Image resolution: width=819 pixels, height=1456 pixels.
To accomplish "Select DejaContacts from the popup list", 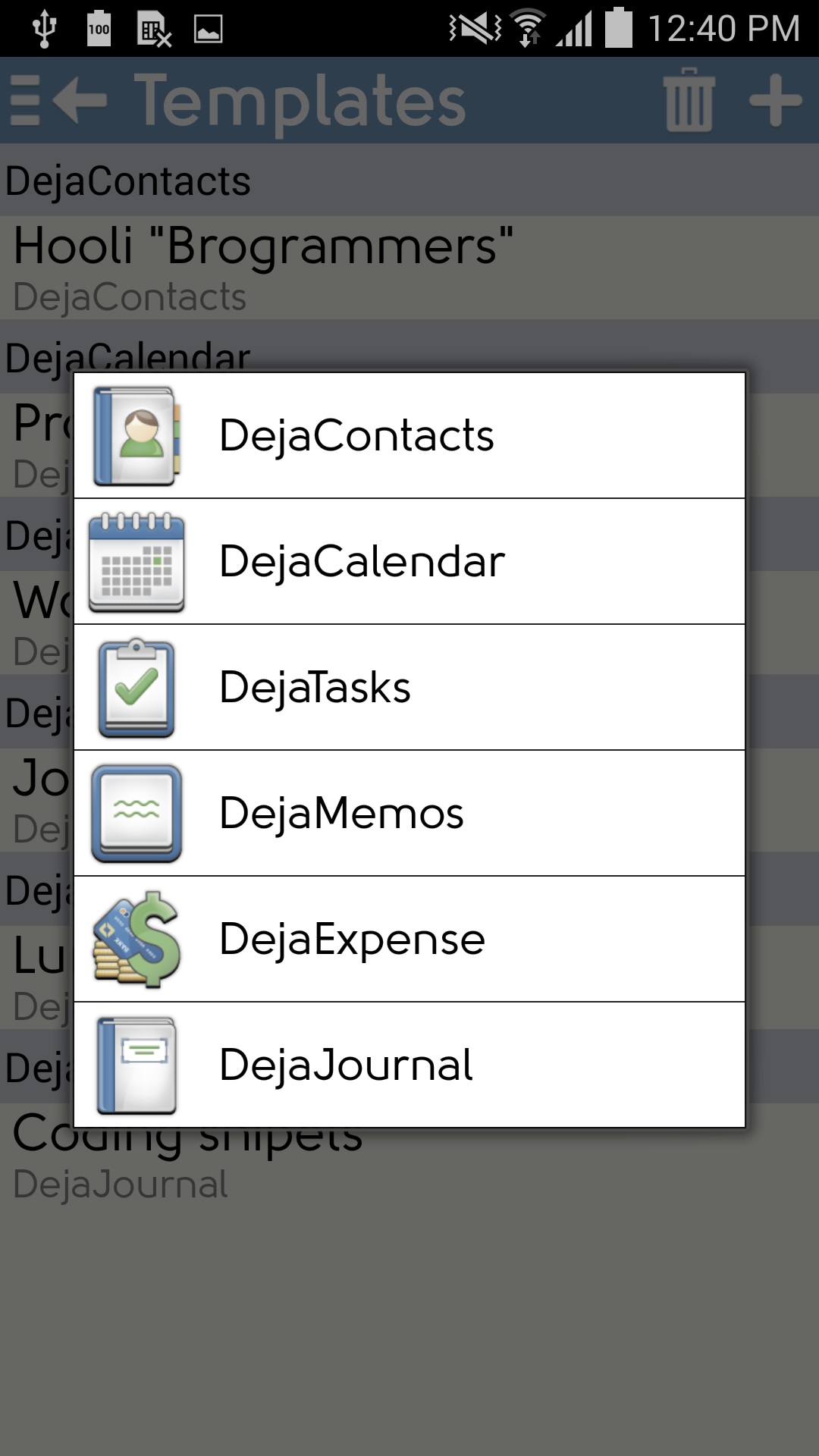I will pyautogui.click(x=409, y=435).
